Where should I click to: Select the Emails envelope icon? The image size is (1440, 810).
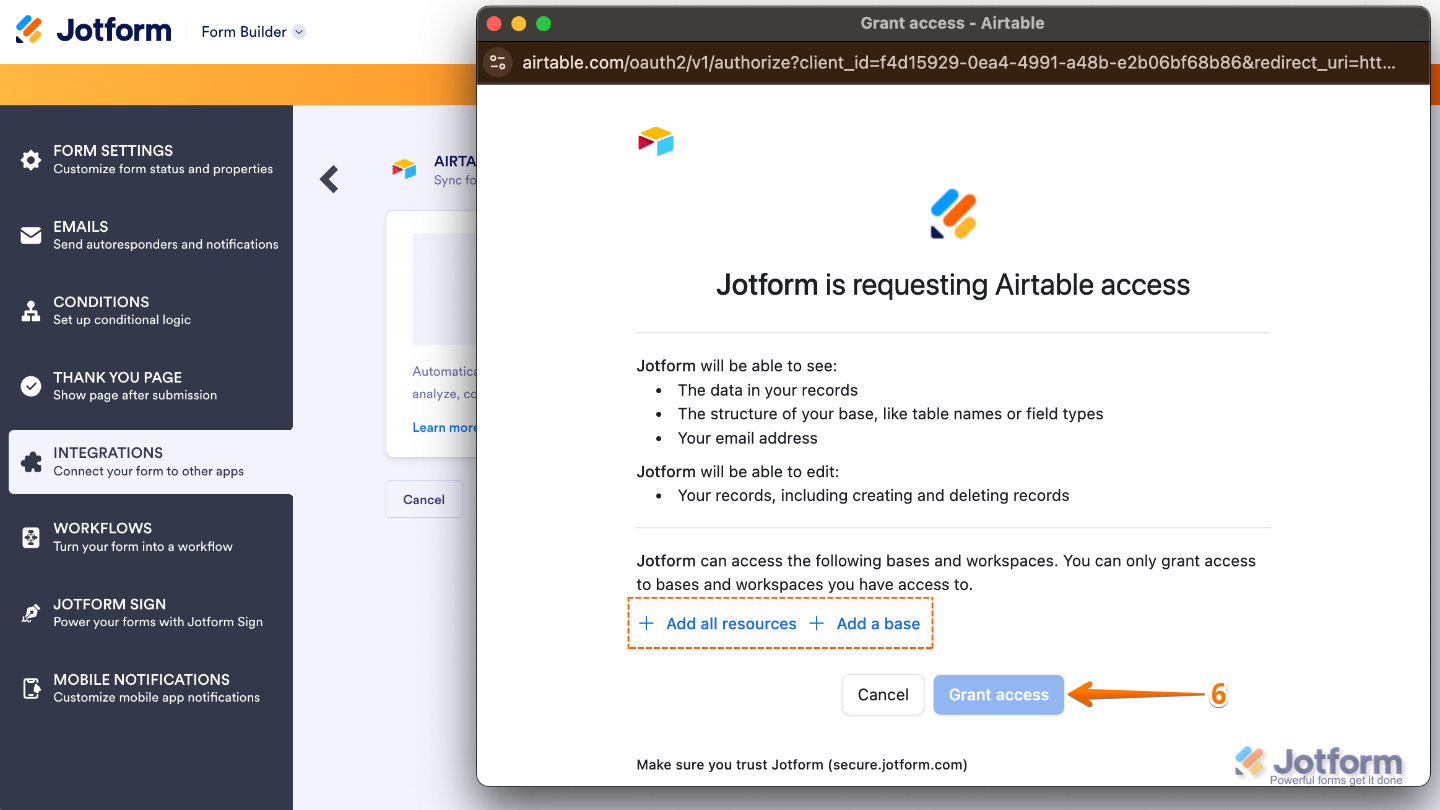pos(29,234)
